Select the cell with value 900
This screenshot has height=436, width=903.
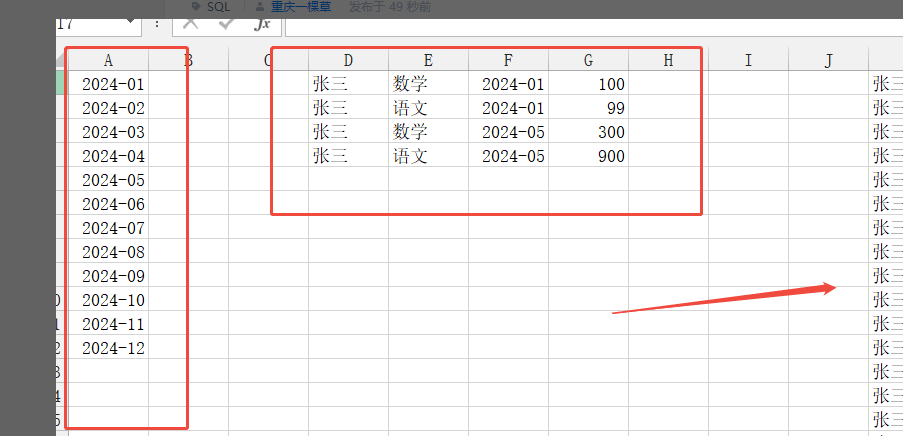(589, 156)
